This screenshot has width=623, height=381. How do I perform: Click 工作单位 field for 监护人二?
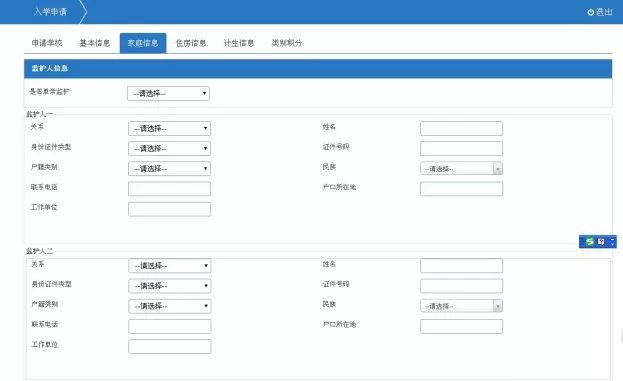tap(170, 346)
